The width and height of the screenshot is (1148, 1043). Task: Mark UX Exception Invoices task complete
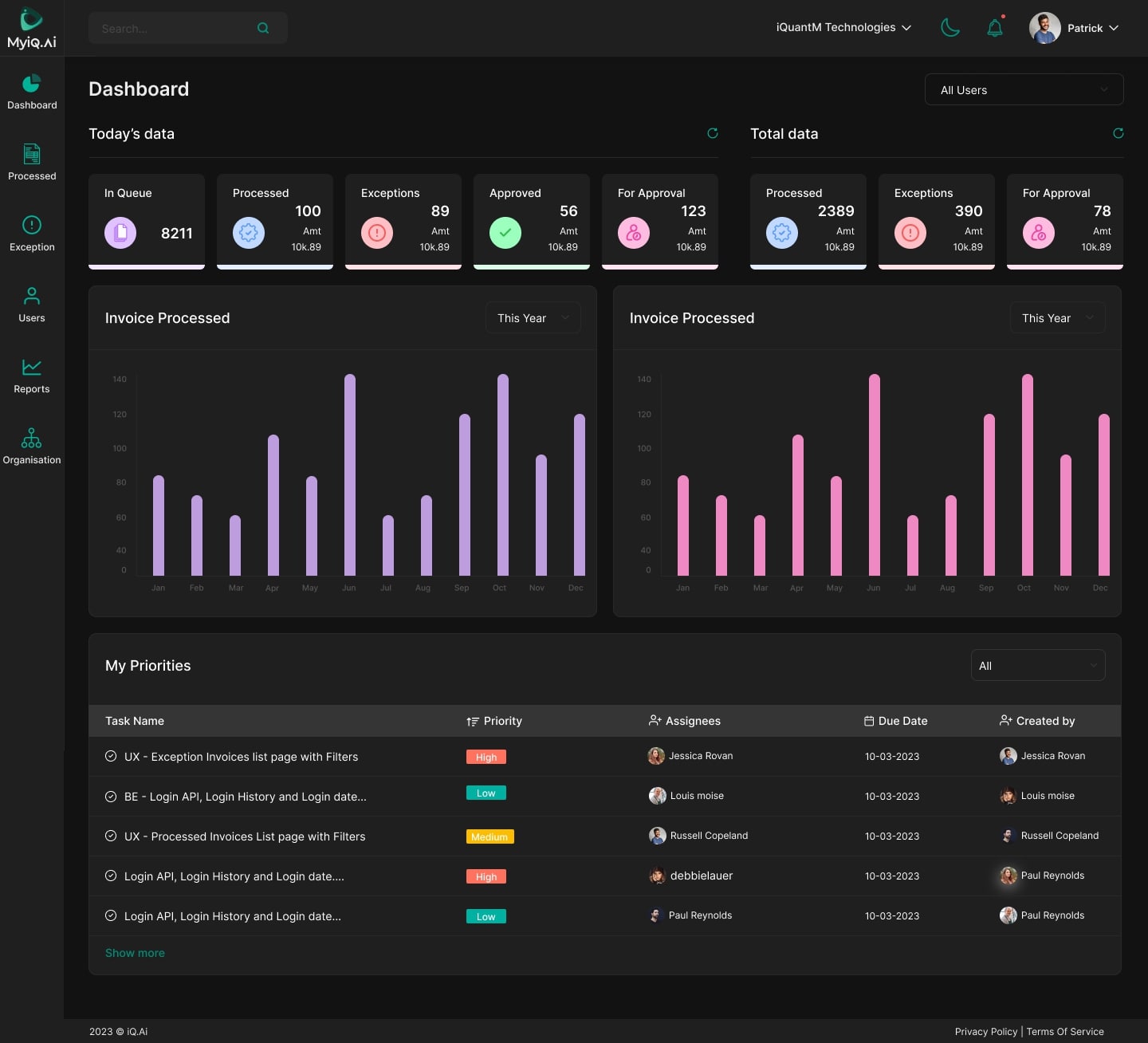point(111,756)
